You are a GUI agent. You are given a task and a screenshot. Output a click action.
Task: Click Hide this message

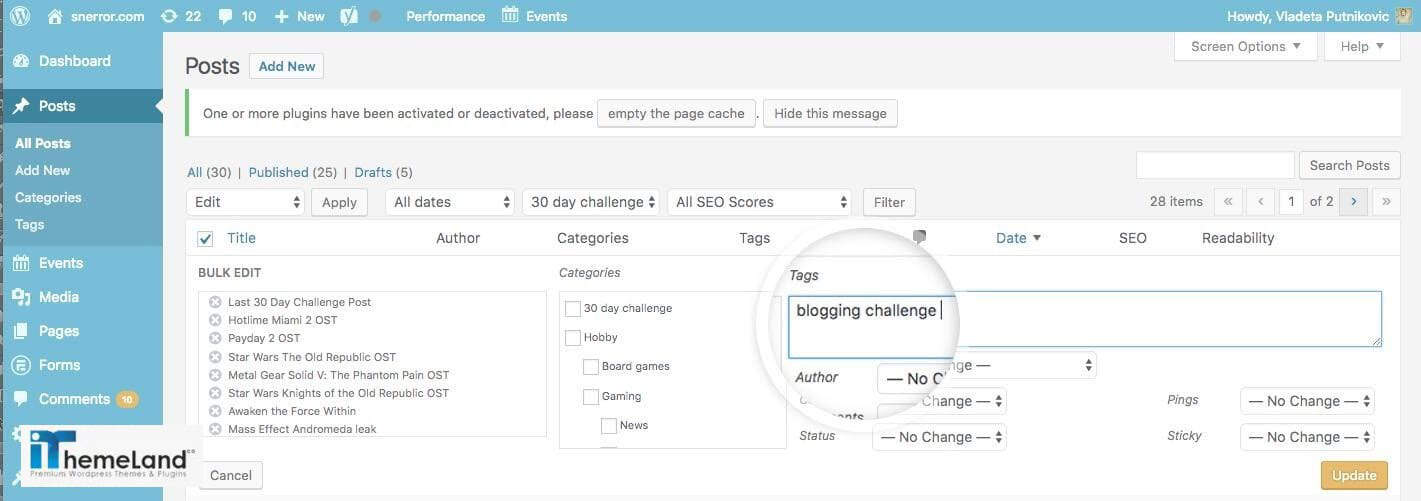830,113
